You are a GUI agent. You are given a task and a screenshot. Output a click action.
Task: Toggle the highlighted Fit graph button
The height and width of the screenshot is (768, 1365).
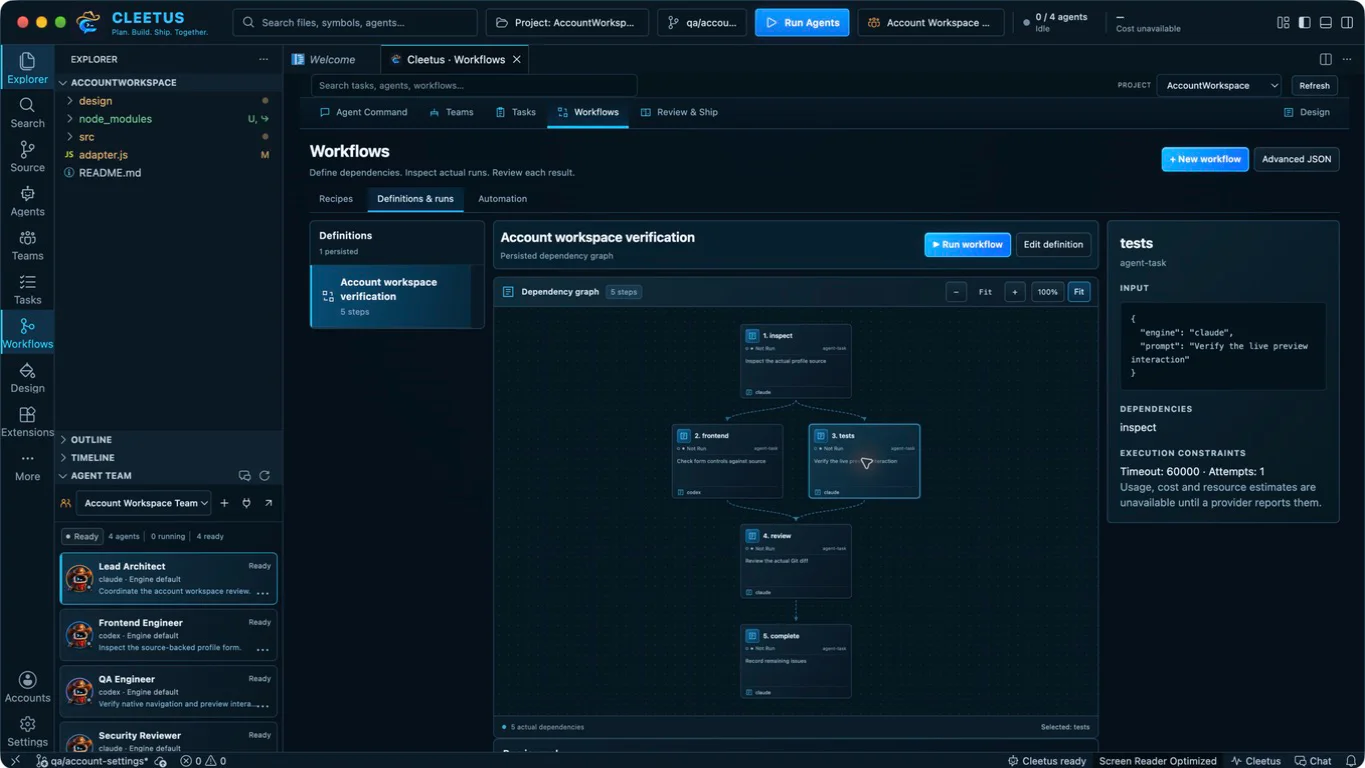[1078, 292]
